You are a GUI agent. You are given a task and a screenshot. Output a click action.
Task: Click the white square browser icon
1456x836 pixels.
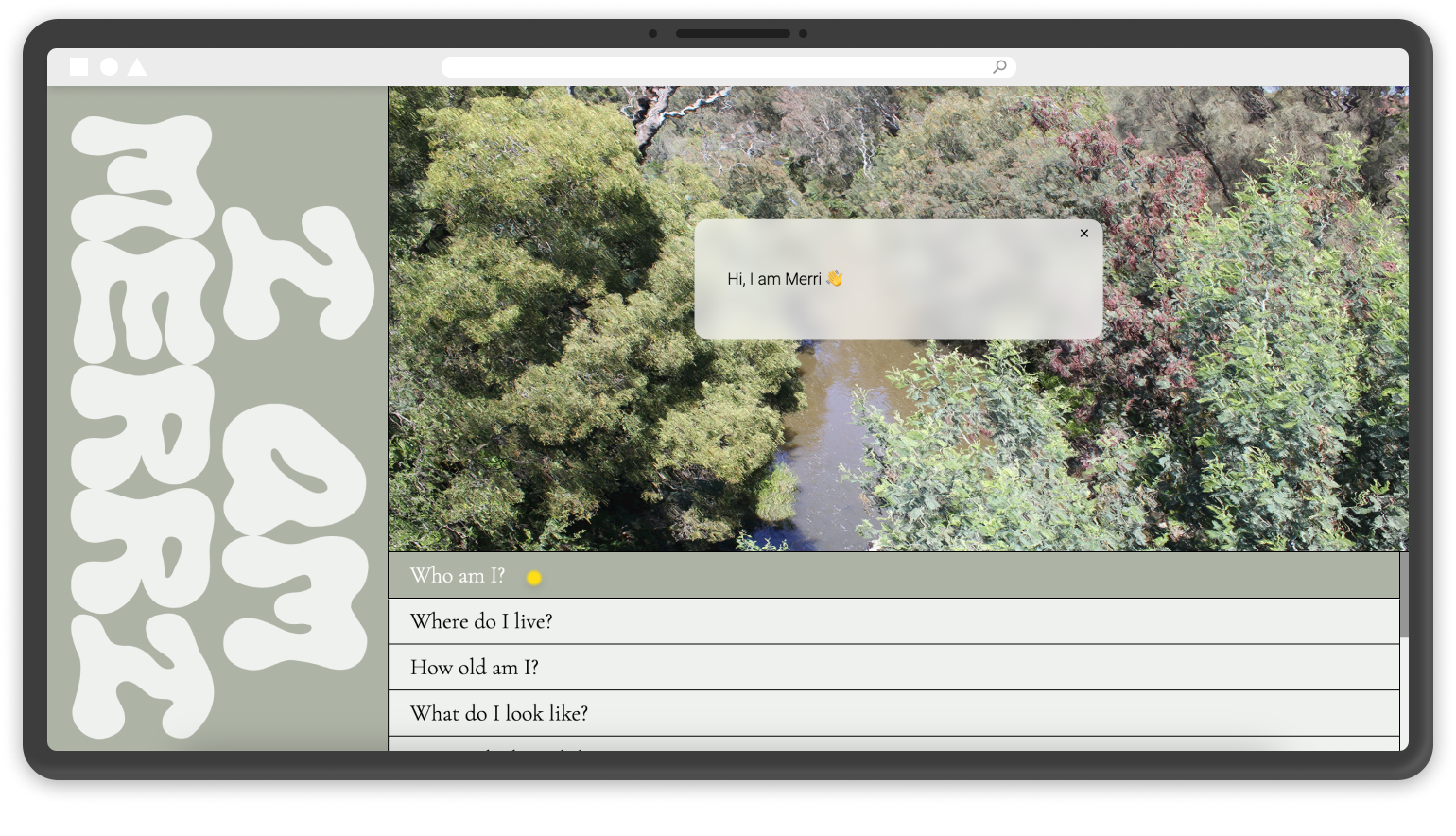79,66
